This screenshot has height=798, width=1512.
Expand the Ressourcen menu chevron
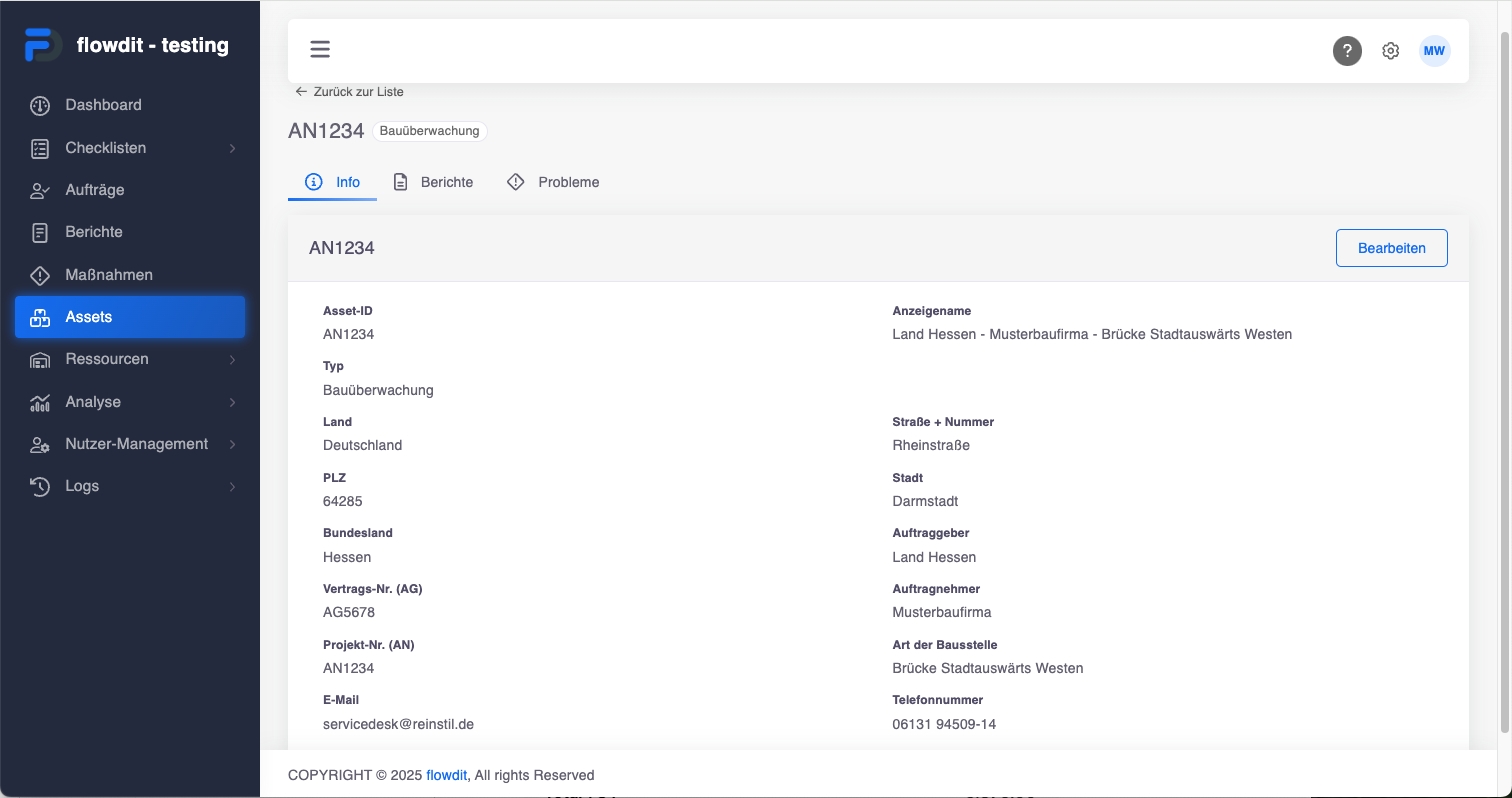point(232,359)
